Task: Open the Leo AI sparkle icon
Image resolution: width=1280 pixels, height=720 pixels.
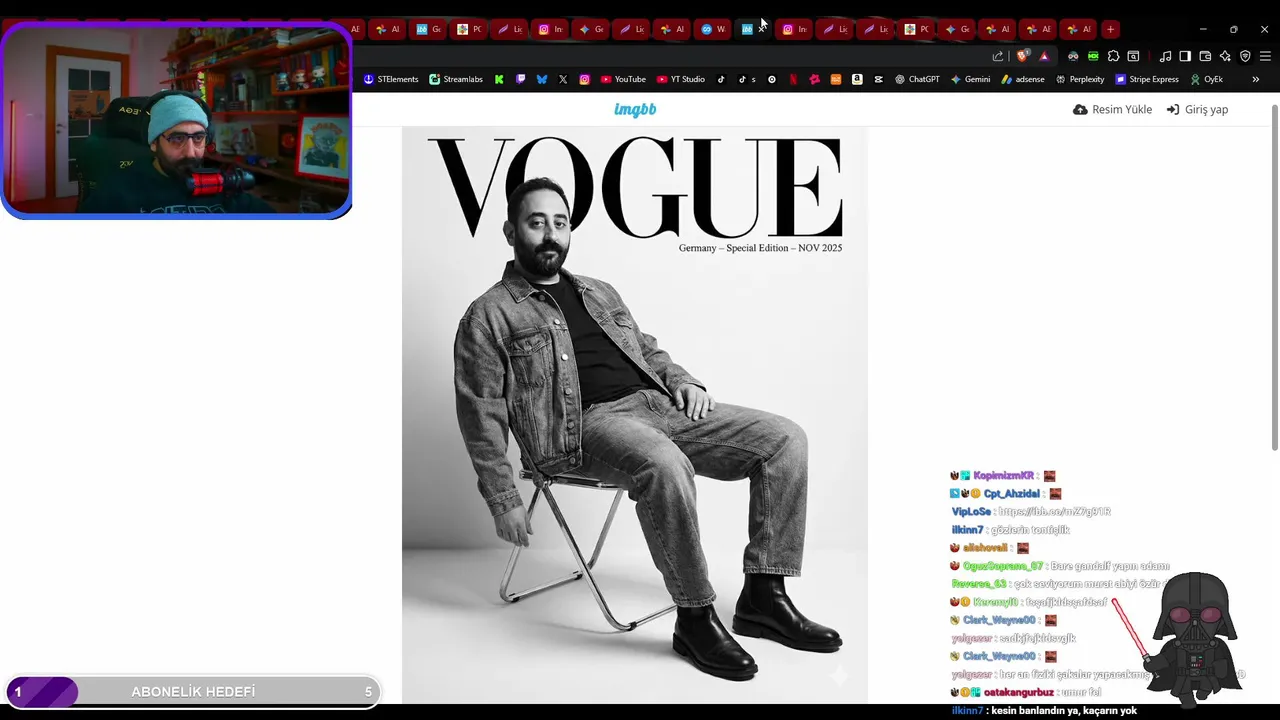Action: pos(1225,56)
